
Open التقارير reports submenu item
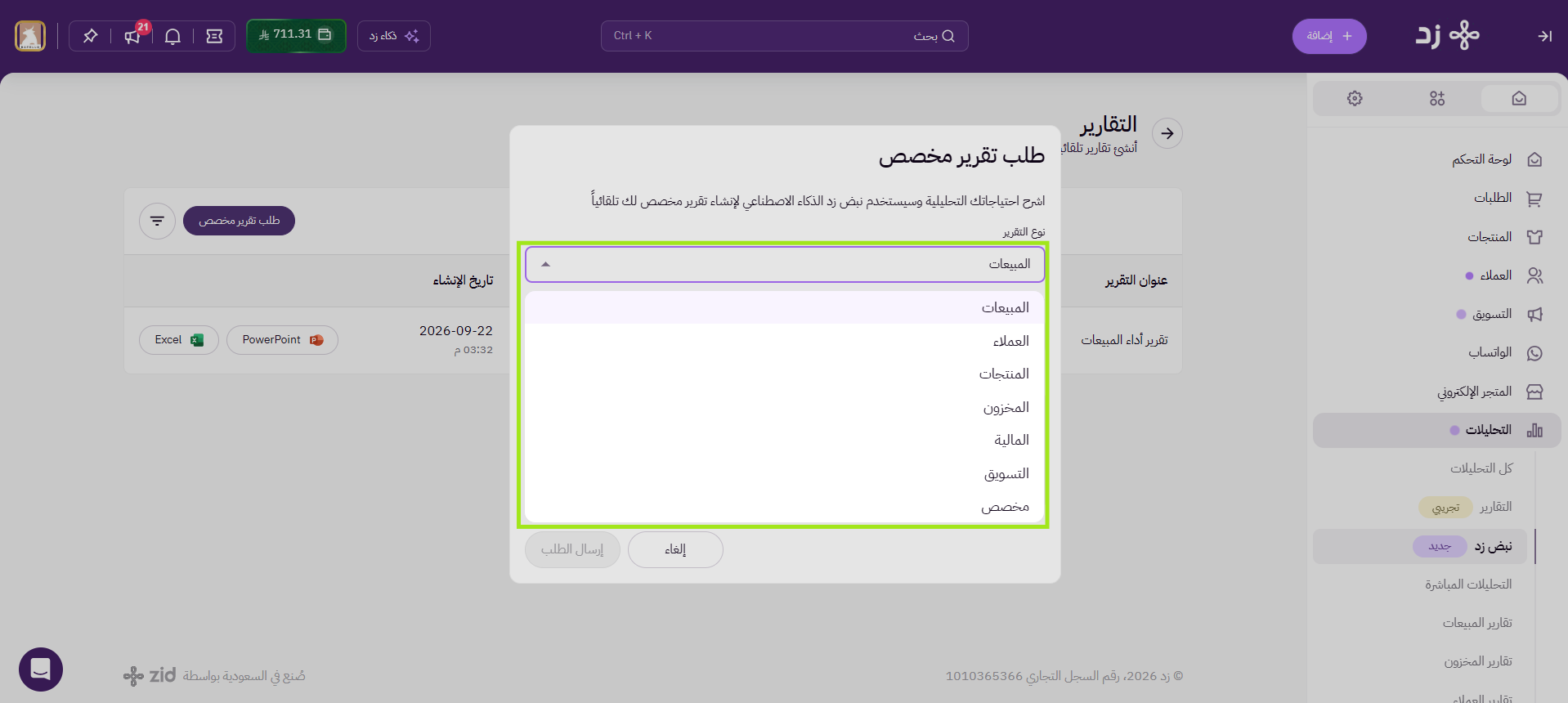pyautogui.click(x=1496, y=507)
